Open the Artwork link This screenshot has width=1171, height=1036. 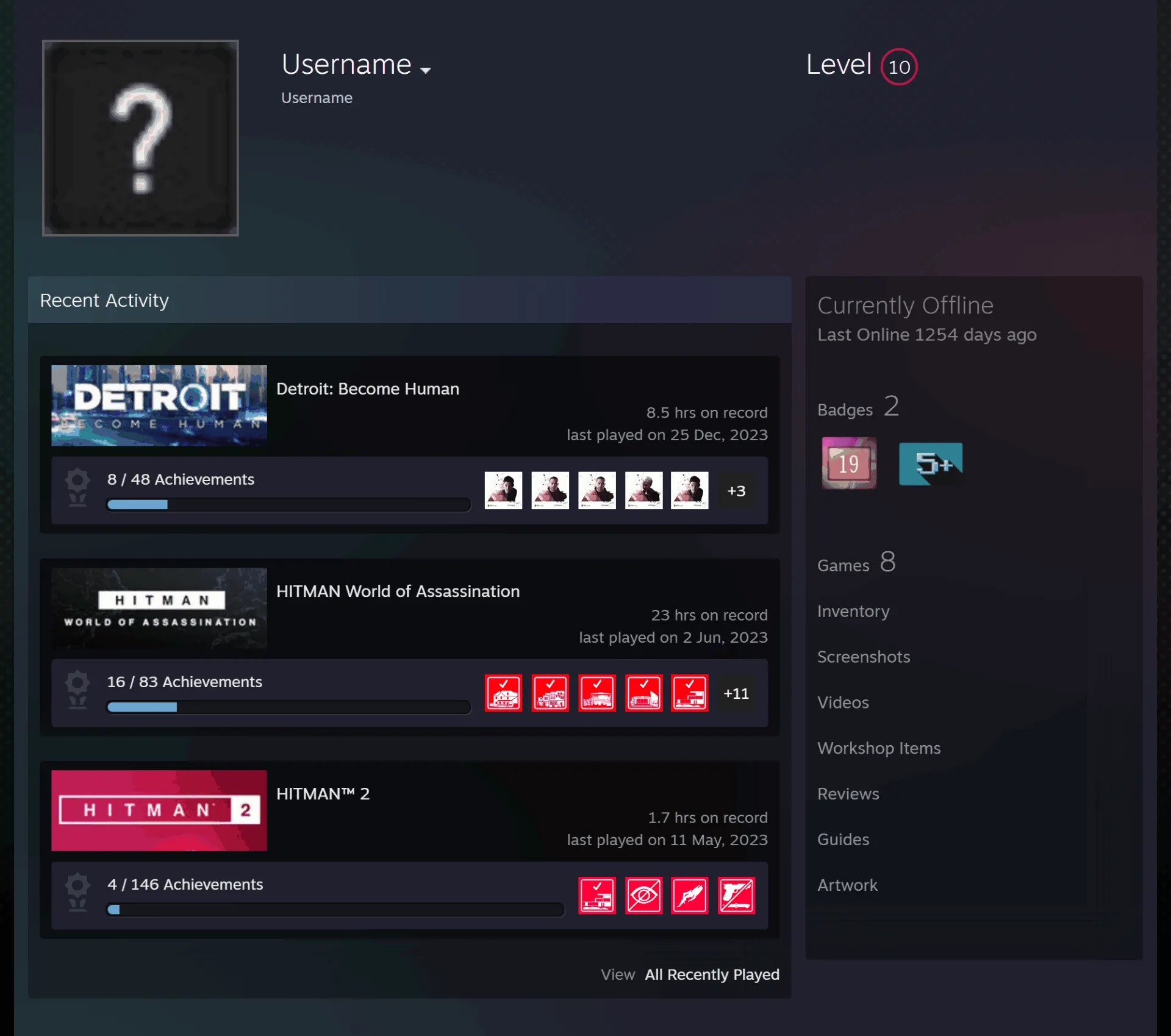coord(847,885)
